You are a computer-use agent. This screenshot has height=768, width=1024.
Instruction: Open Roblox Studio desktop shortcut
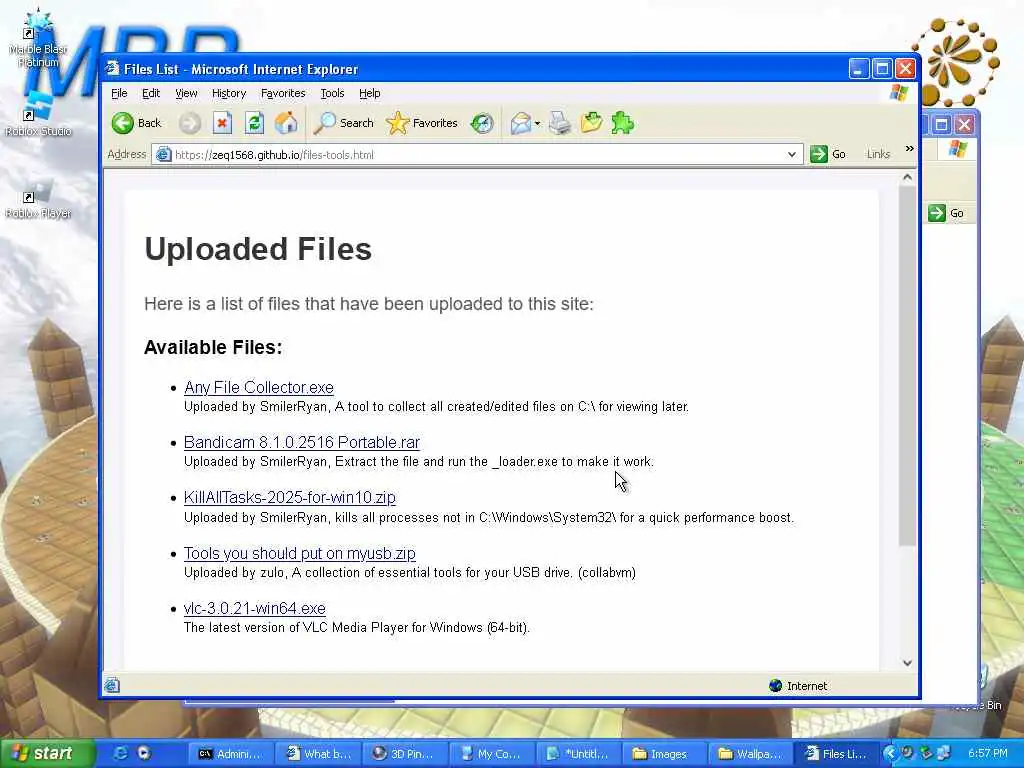(38, 114)
